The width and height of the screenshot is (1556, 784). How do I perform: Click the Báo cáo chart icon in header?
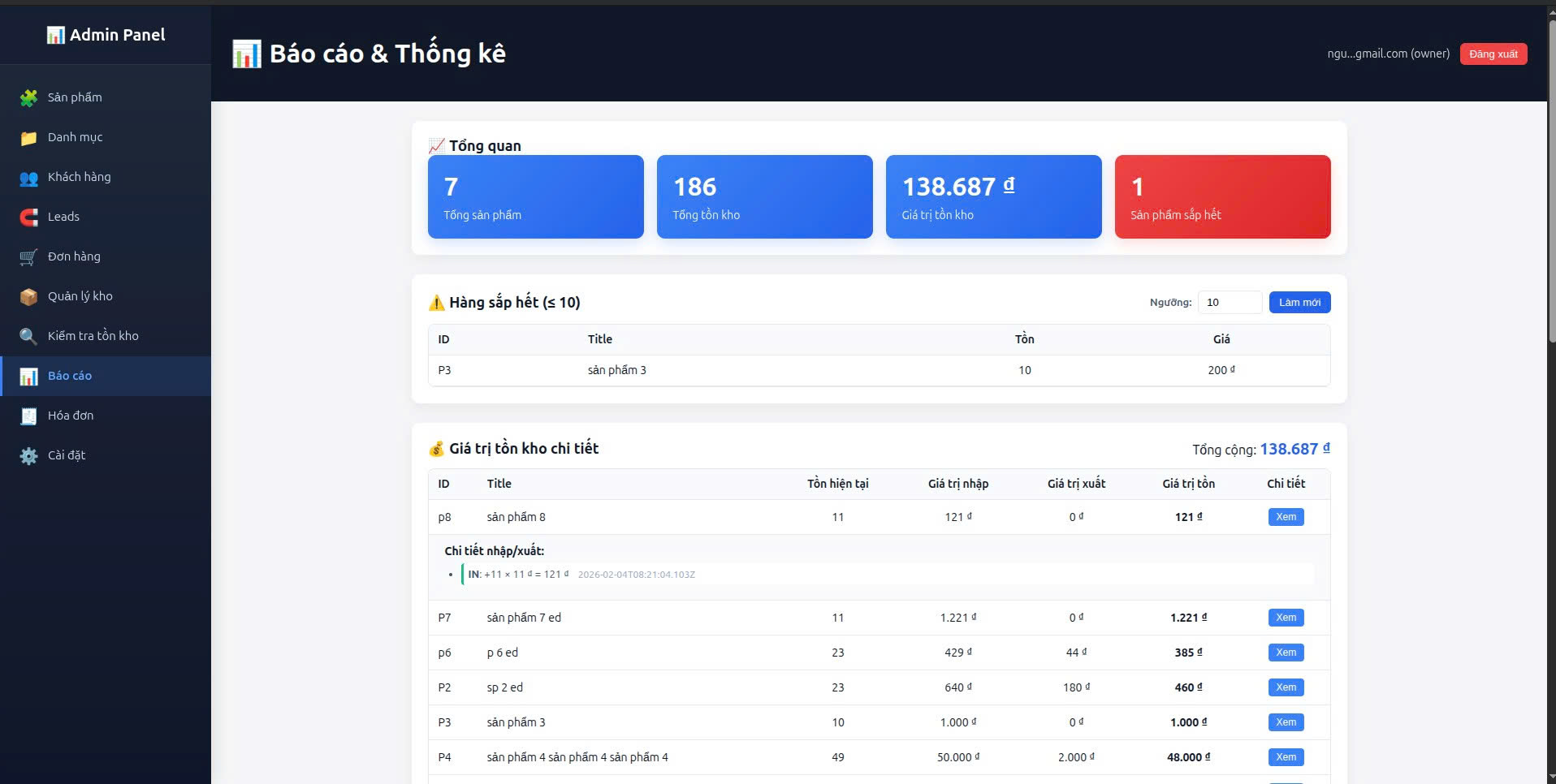246,52
